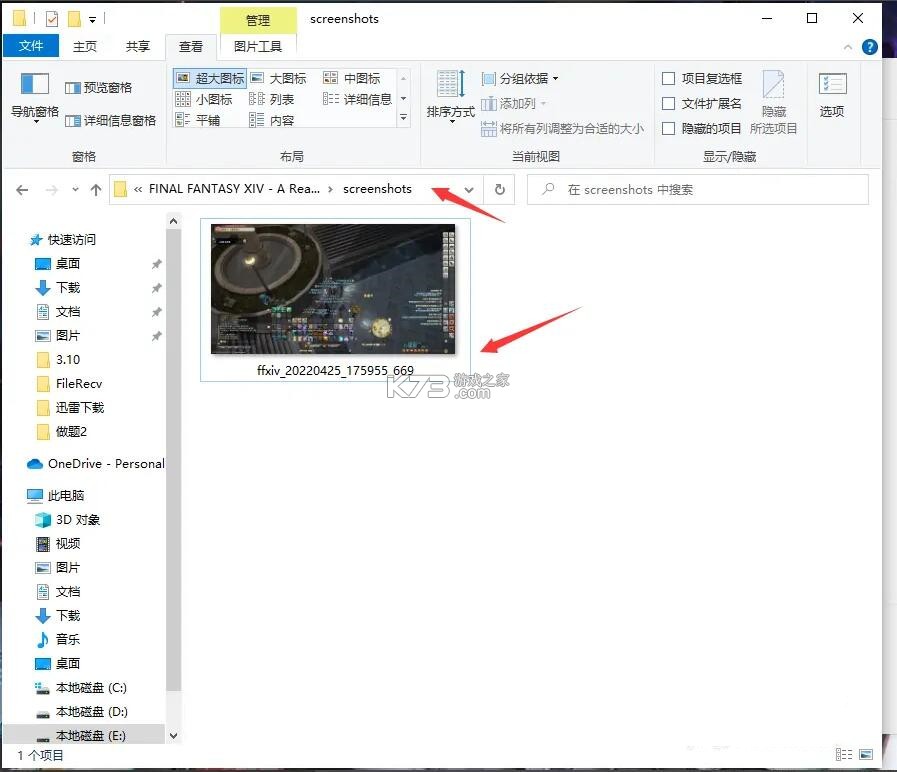Toggle the Preview pane (预览窗格)
The height and width of the screenshot is (772, 897).
pos(98,88)
